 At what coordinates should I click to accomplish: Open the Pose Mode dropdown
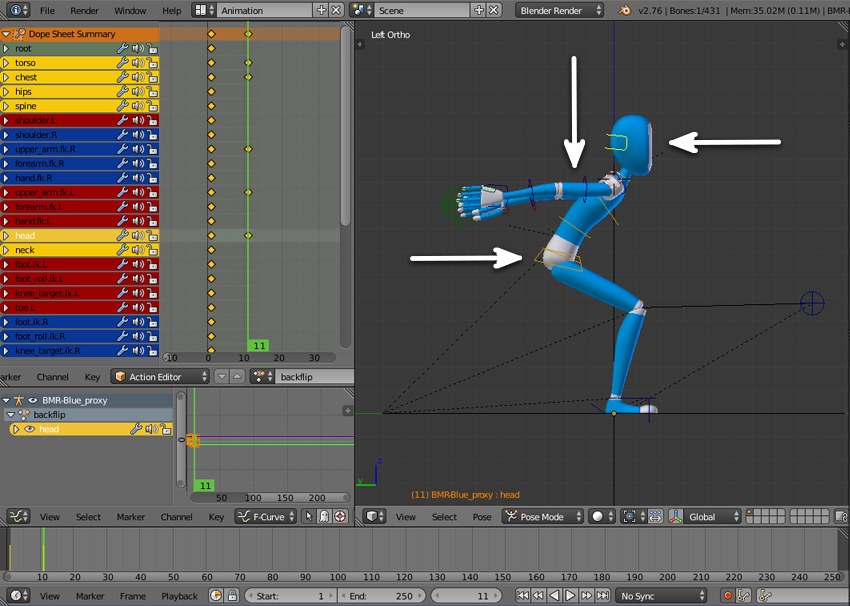tap(540, 517)
